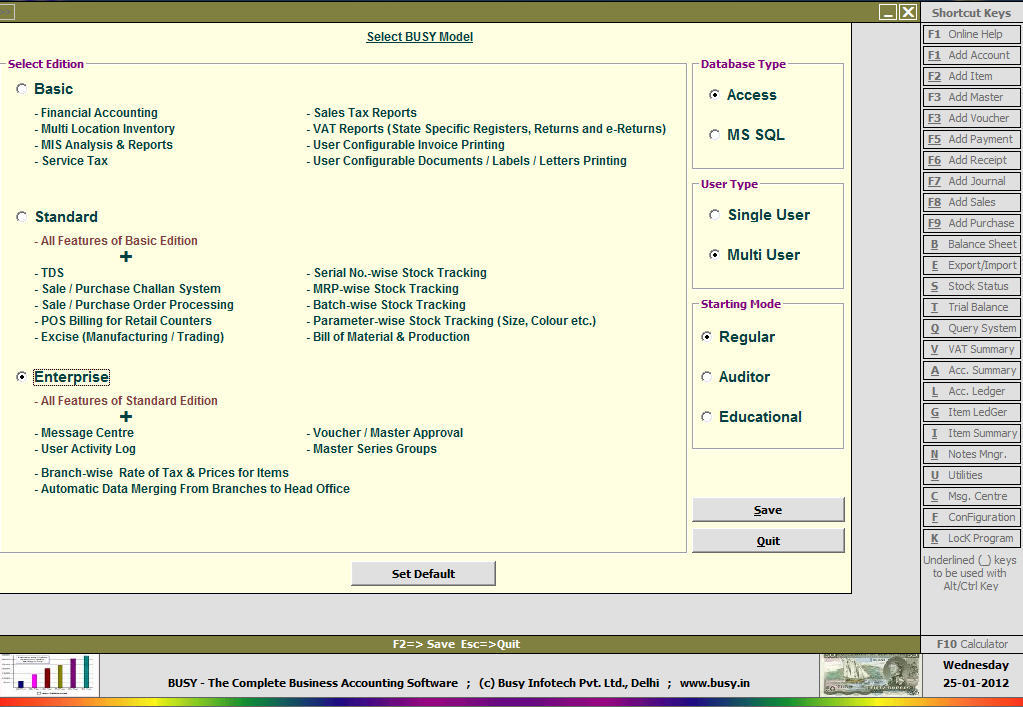Select the Basic edition radio button
The image size is (1023, 707).
coord(22,89)
